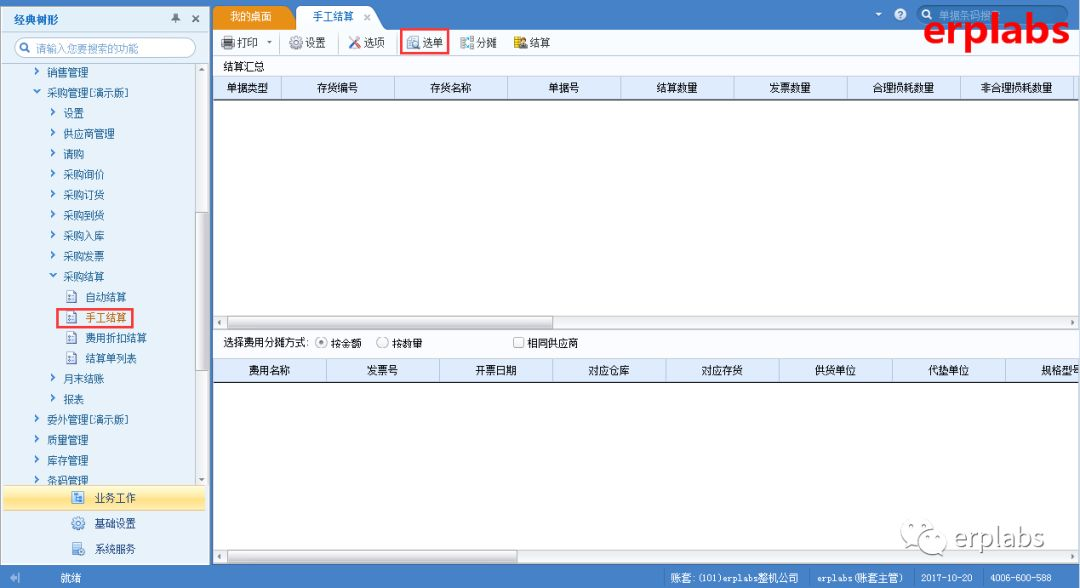This screenshot has width=1080, height=588.
Task: Pin the 经典树形 panel
Action: point(176,19)
